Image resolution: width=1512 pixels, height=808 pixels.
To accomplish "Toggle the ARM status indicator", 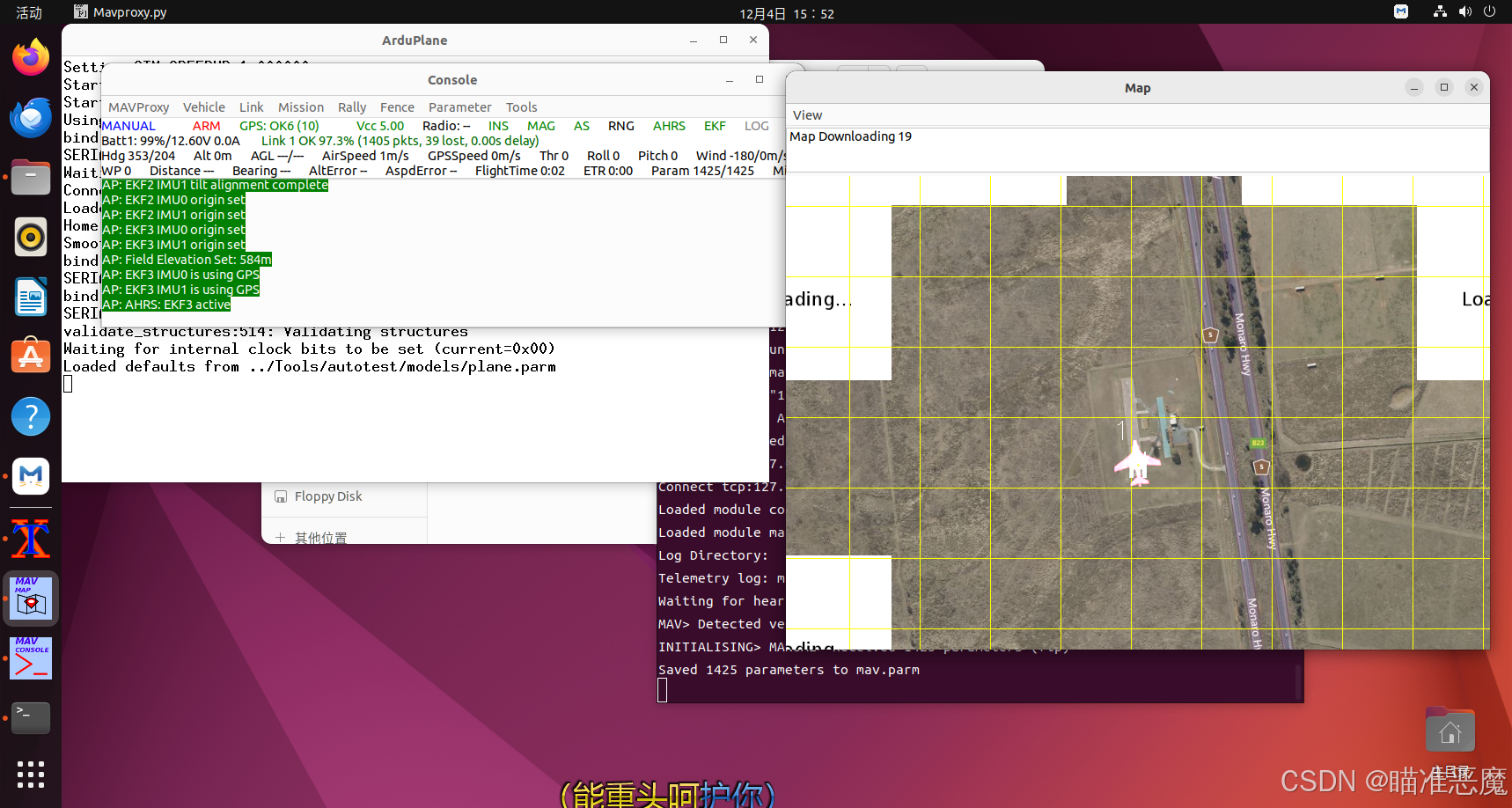I will (x=207, y=125).
